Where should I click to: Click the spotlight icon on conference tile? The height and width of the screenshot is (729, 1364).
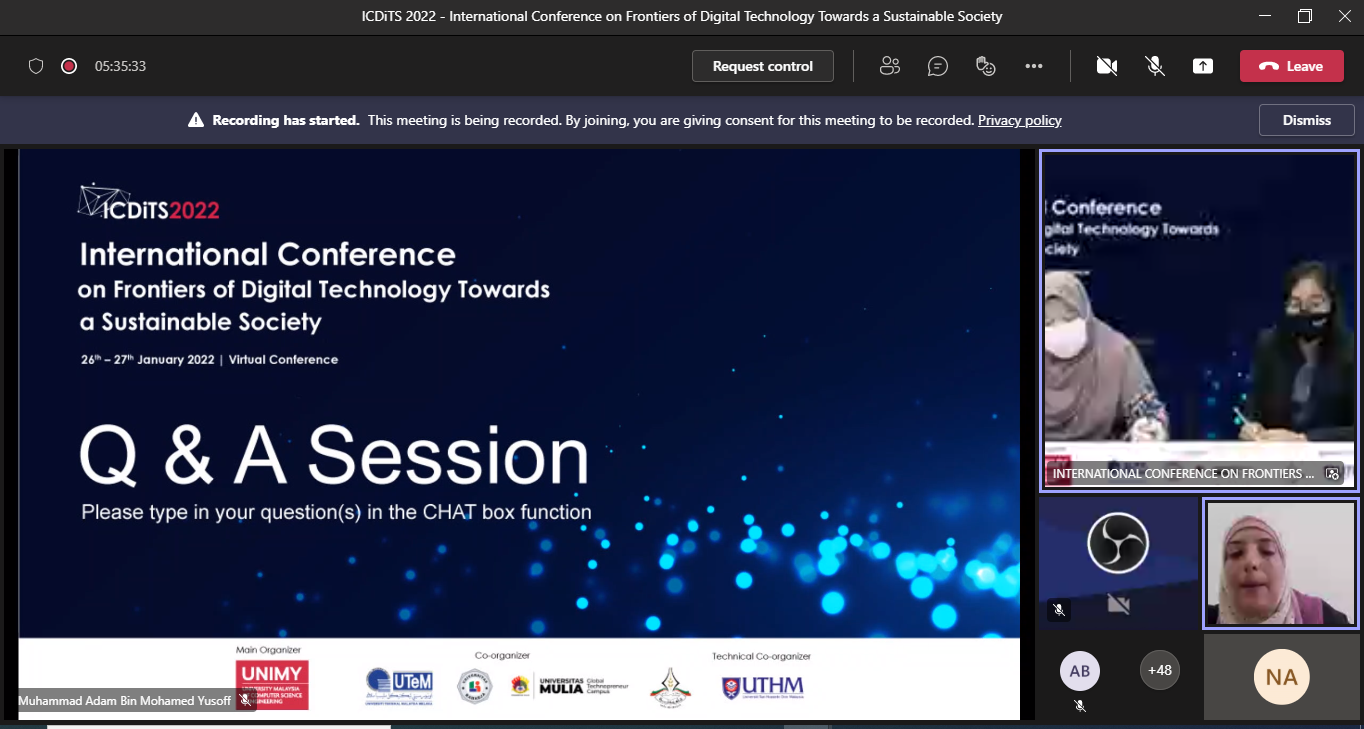pos(1332,474)
